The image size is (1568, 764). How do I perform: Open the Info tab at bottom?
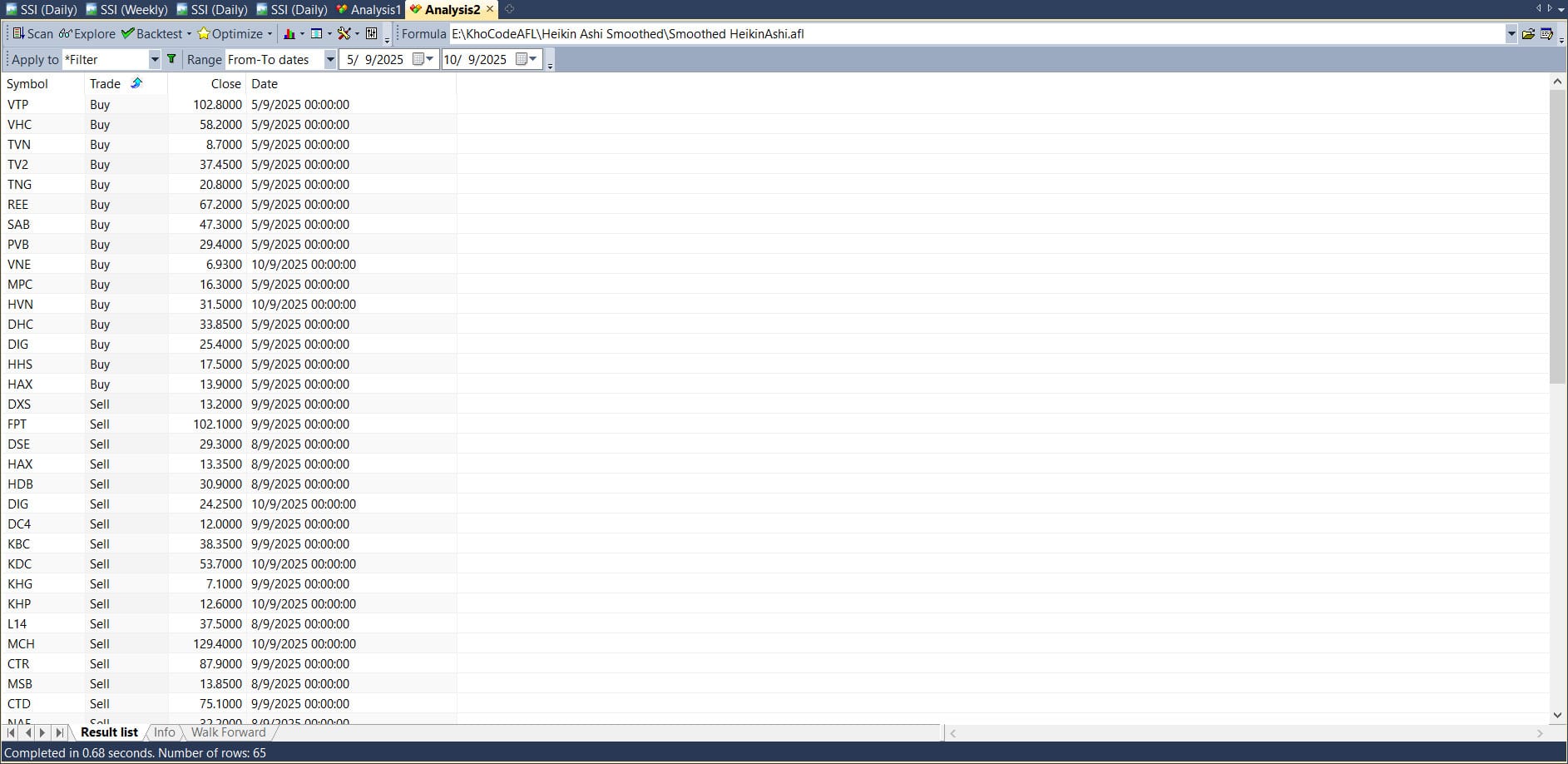[165, 732]
